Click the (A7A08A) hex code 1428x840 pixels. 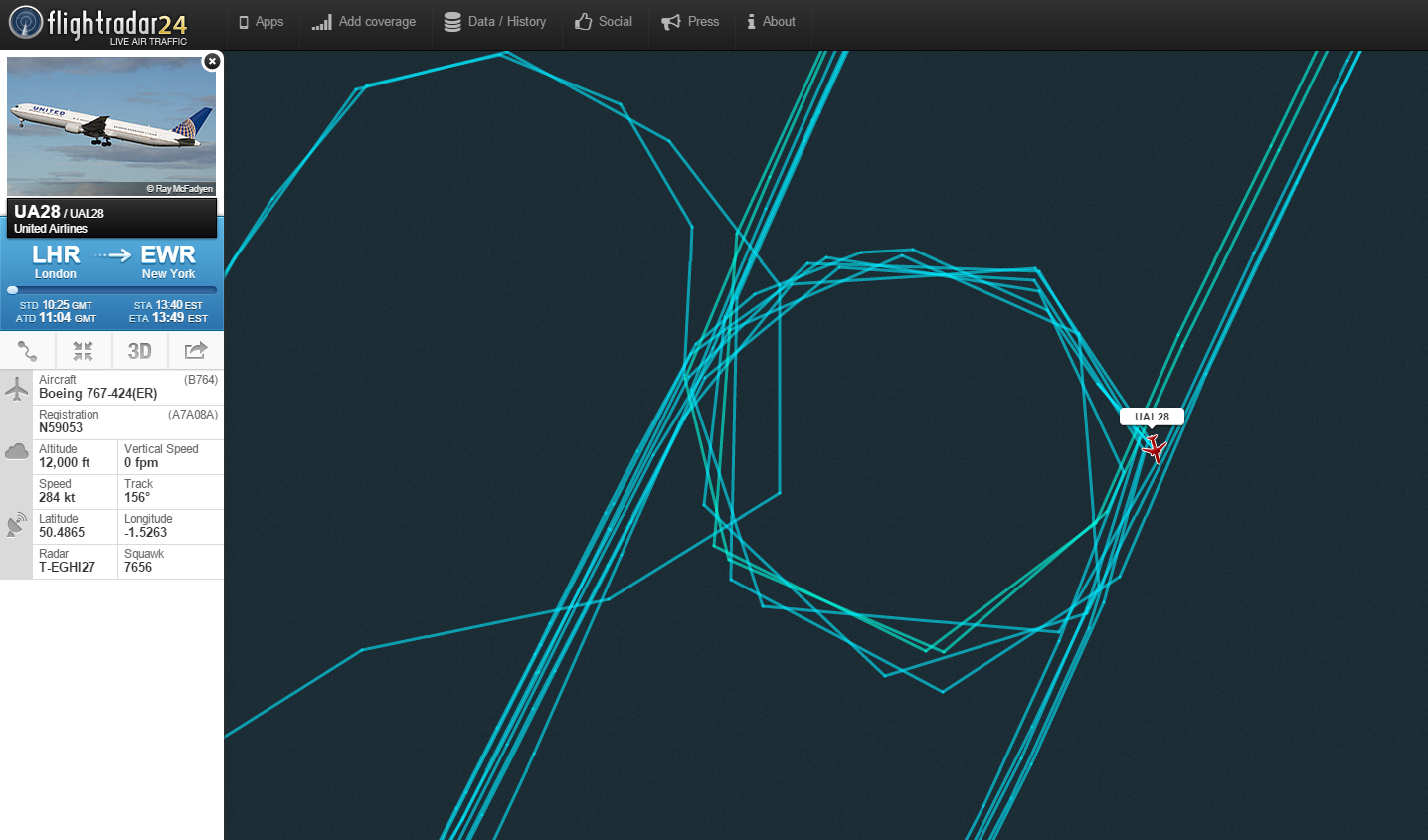(x=193, y=415)
